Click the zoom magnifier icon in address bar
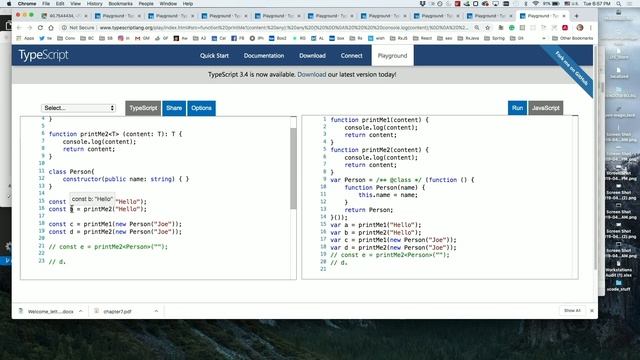The height and width of the screenshot is (360, 640). [477, 28]
